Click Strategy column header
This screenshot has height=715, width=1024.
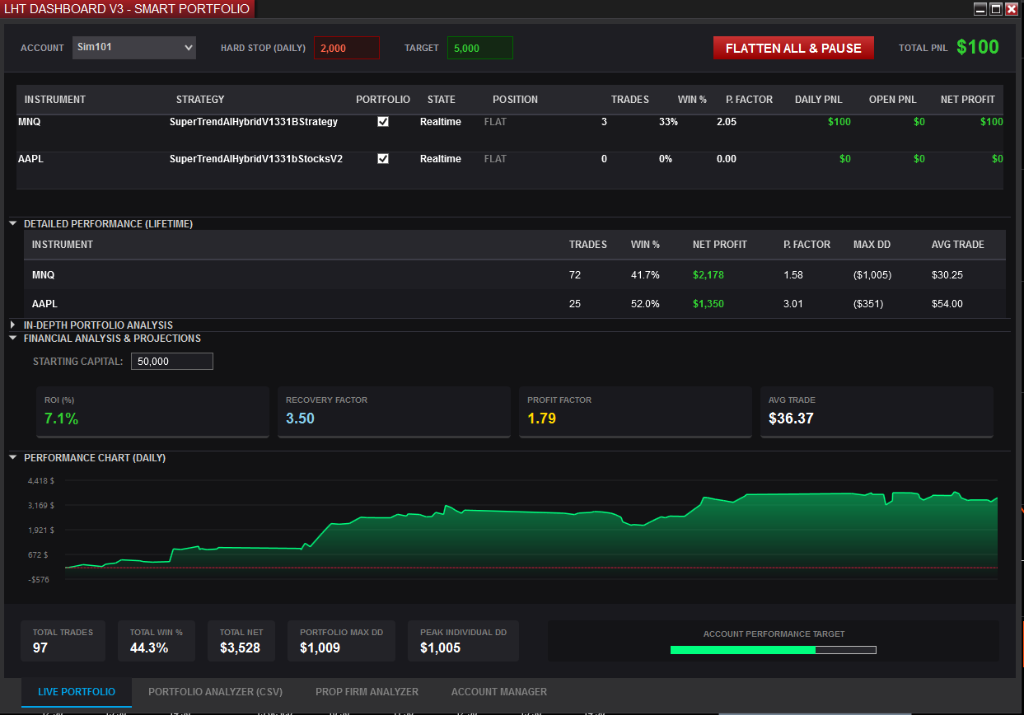(200, 99)
